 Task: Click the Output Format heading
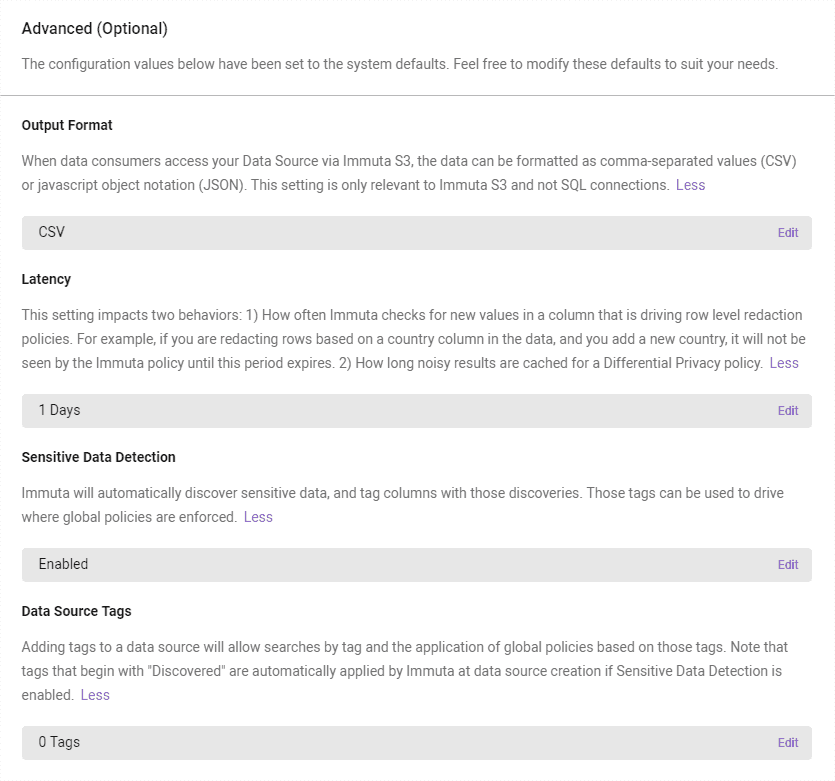[67, 125]
